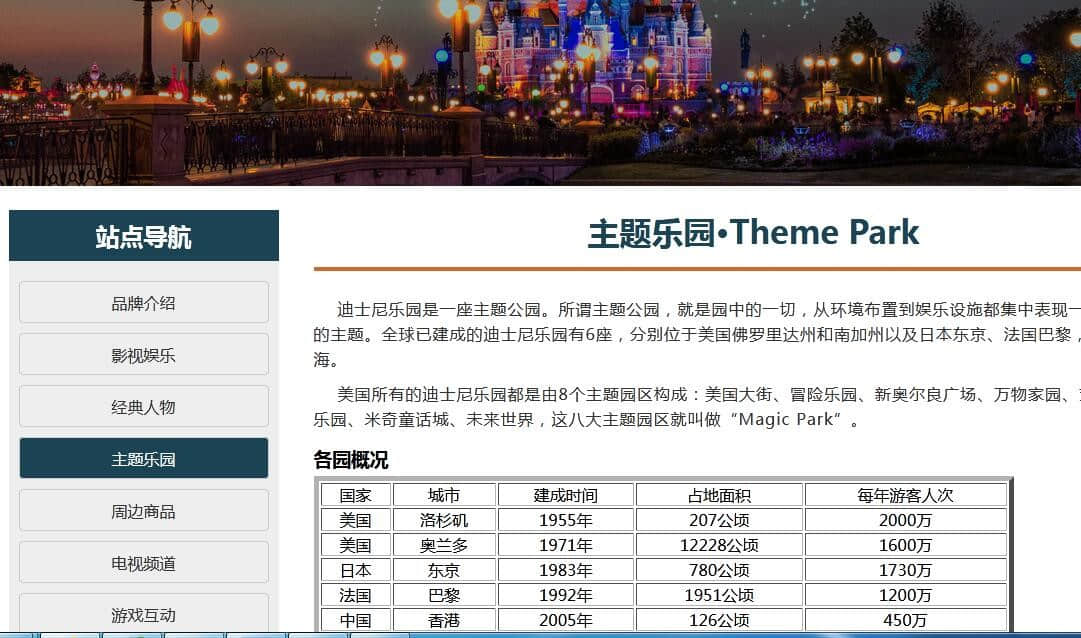Click the 巴黎 city cell
Screen dimensions: 1081x638
click(x=444, y=595)
